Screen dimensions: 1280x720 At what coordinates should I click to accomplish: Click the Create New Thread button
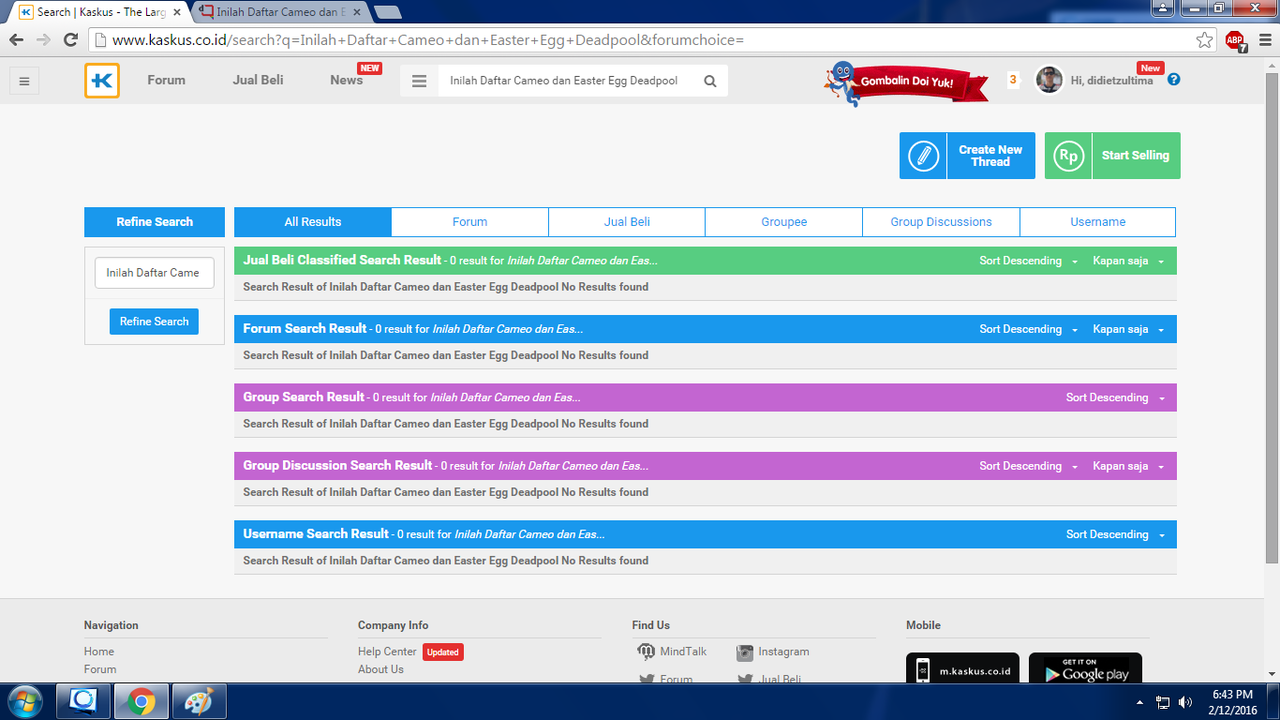pyautogui.click(x=967, y=156)
